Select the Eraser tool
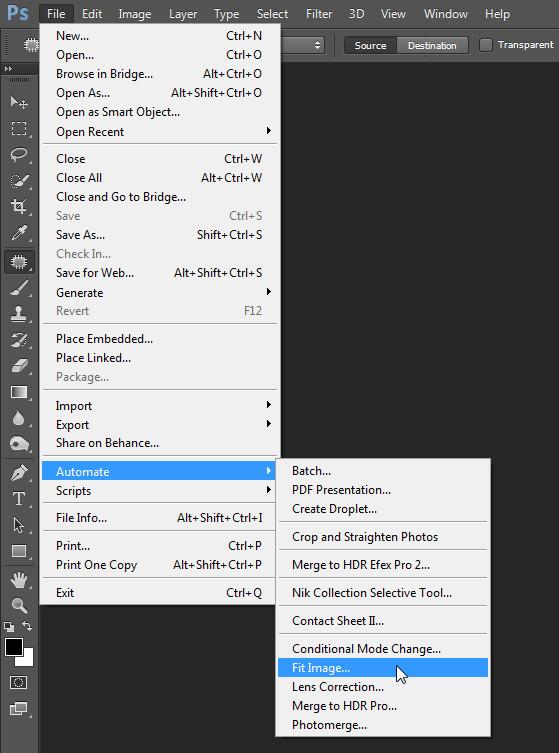Image resolution: width=559 pixels, height=753 pixels. tap(19, 366)
